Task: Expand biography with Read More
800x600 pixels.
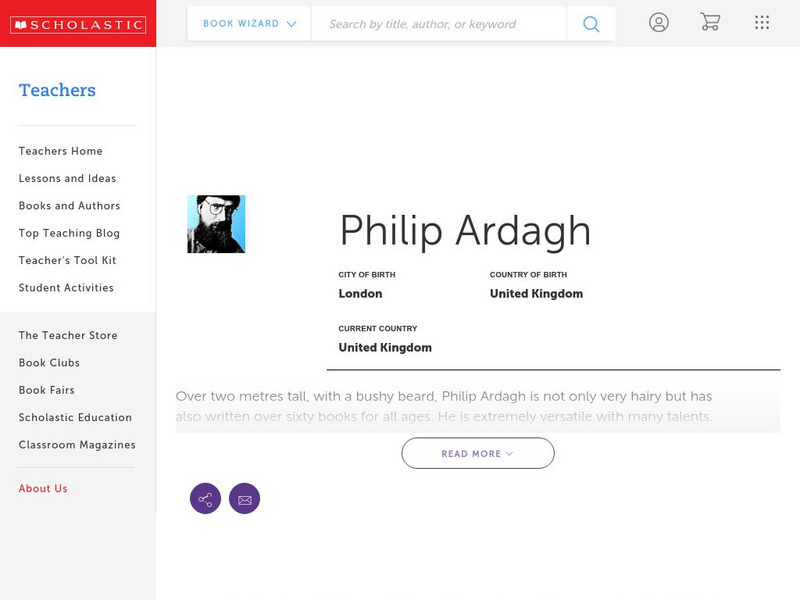Action: click(x=478, y=453)
